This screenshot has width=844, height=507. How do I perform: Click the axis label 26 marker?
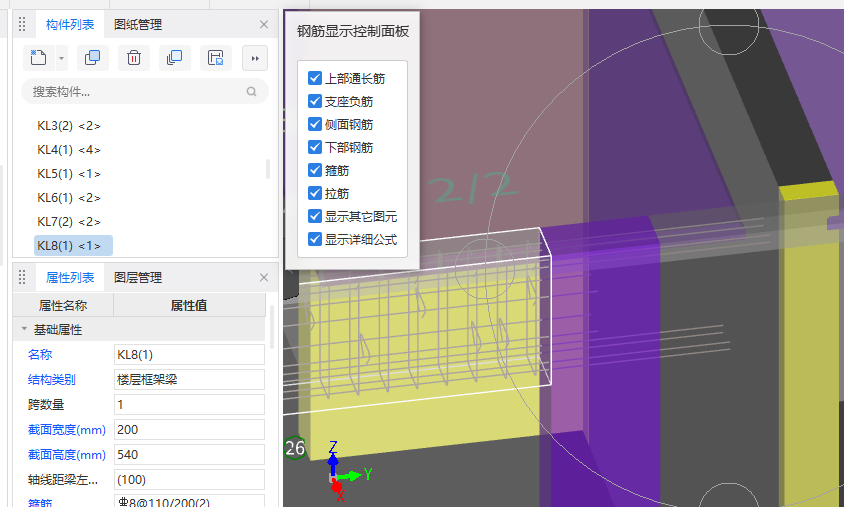tap(294, 448)
